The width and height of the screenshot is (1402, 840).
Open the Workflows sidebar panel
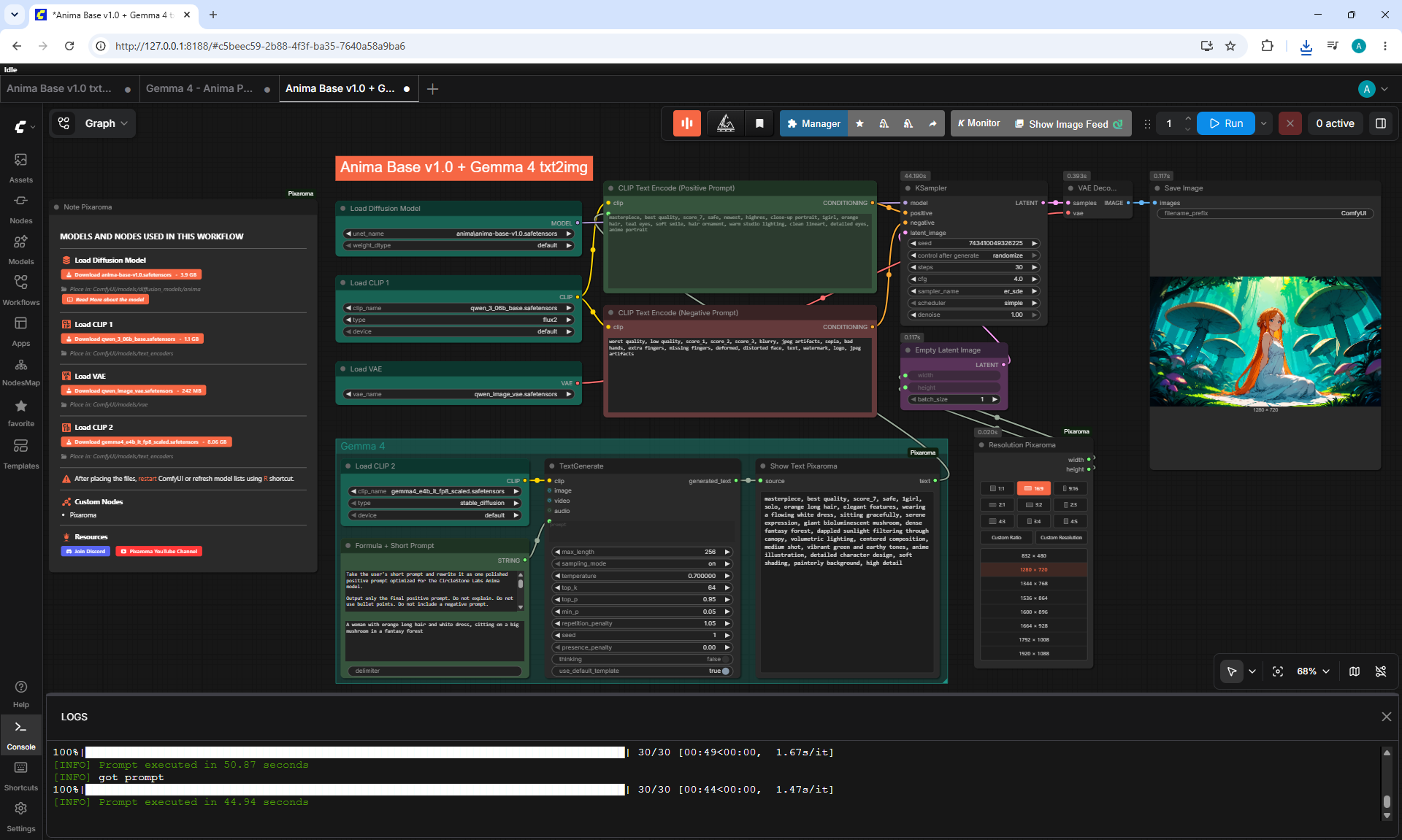pos(21,290)
